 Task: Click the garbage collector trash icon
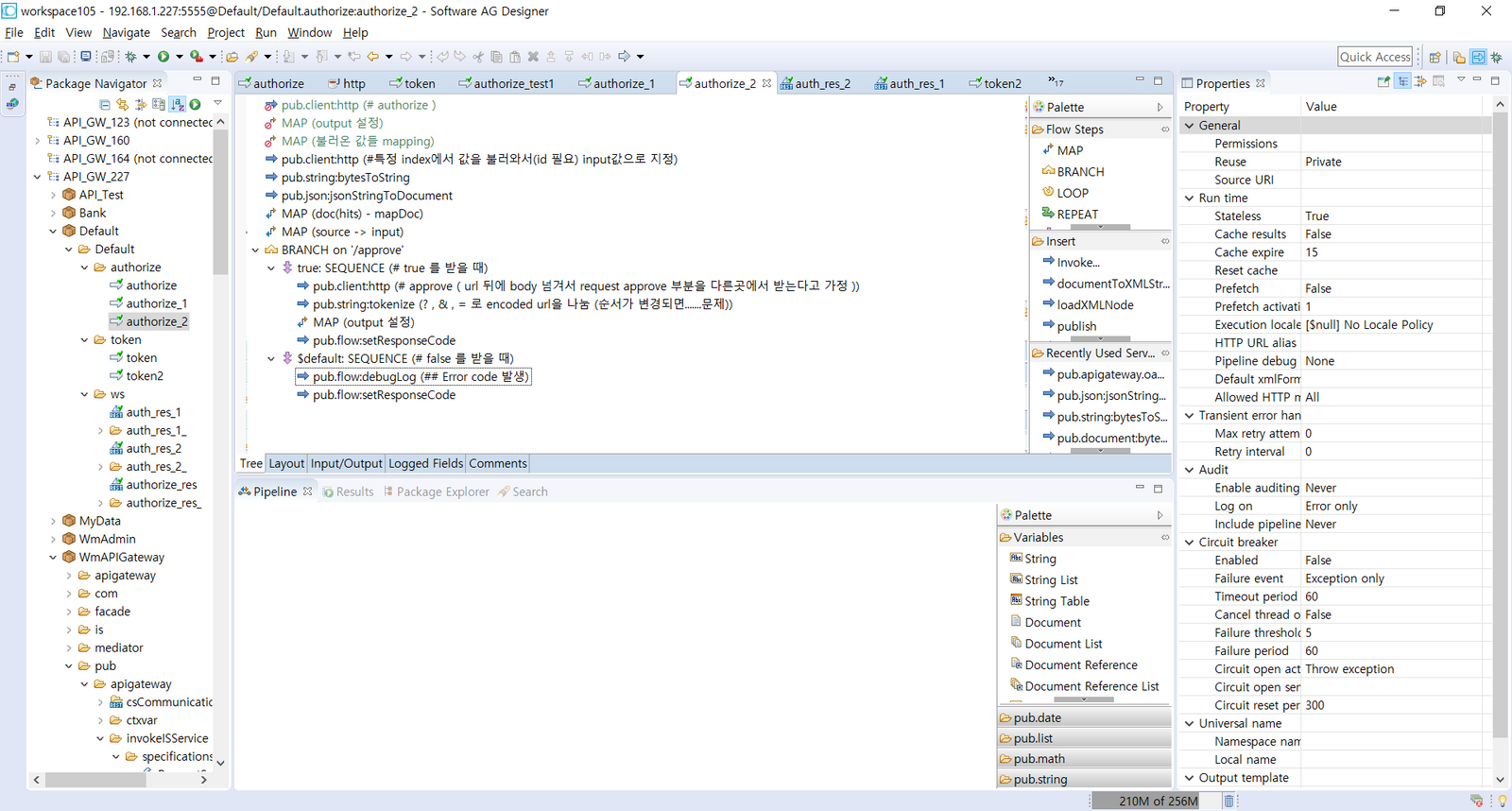point(1228,801)
